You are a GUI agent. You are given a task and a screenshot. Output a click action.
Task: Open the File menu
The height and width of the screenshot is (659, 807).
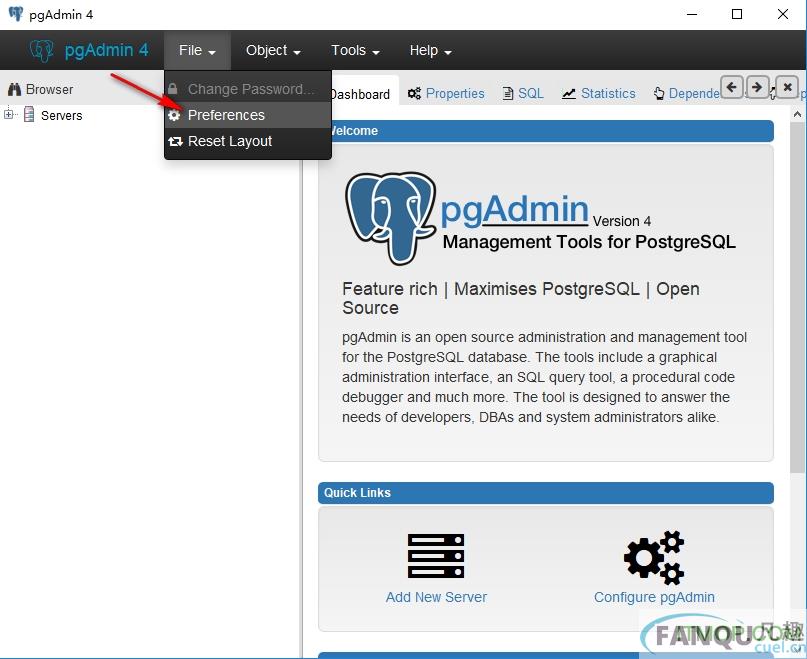(197, 50)
